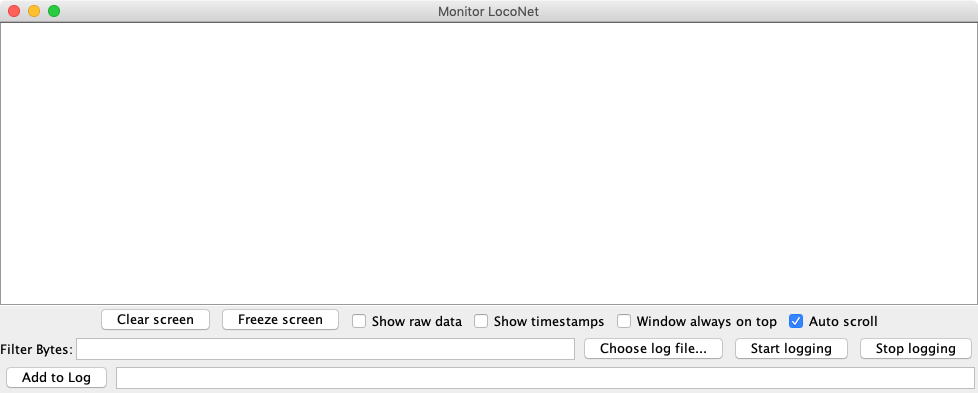
Task: Click the Add to Log button
Action: (x=56, y=377)
